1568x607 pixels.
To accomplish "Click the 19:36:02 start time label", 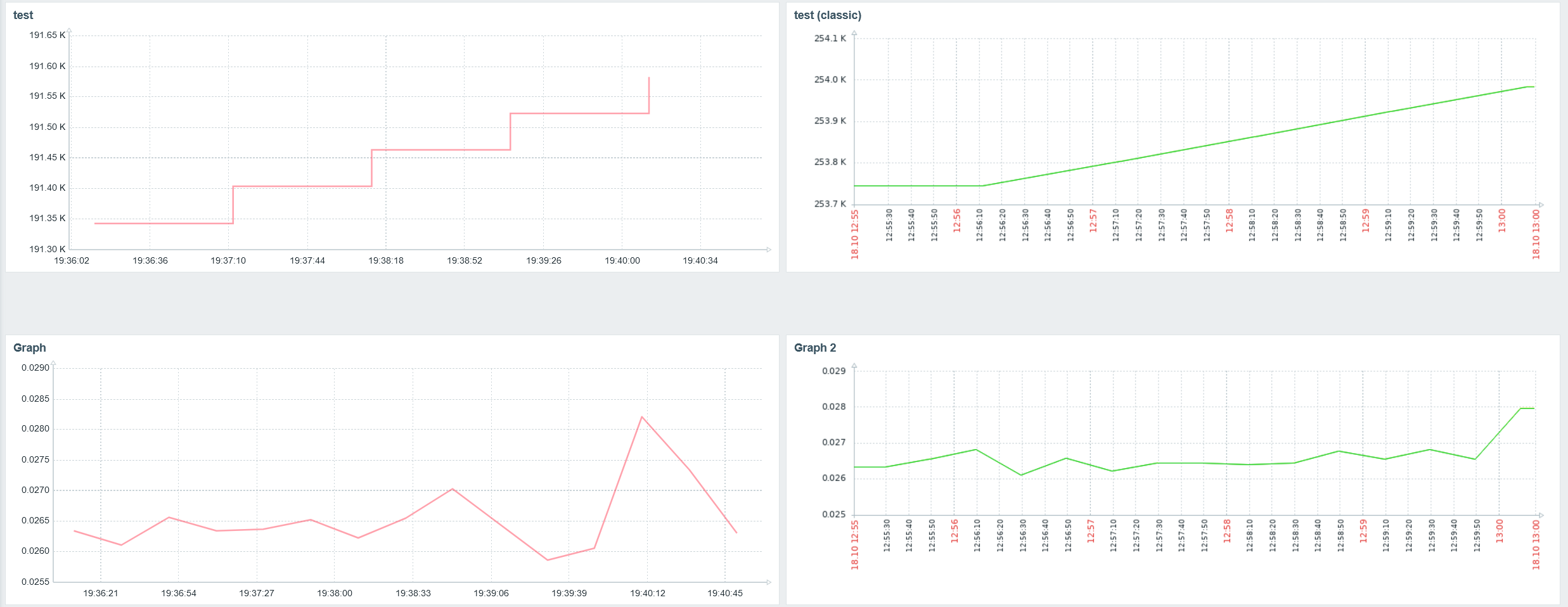I will point(72,260).
